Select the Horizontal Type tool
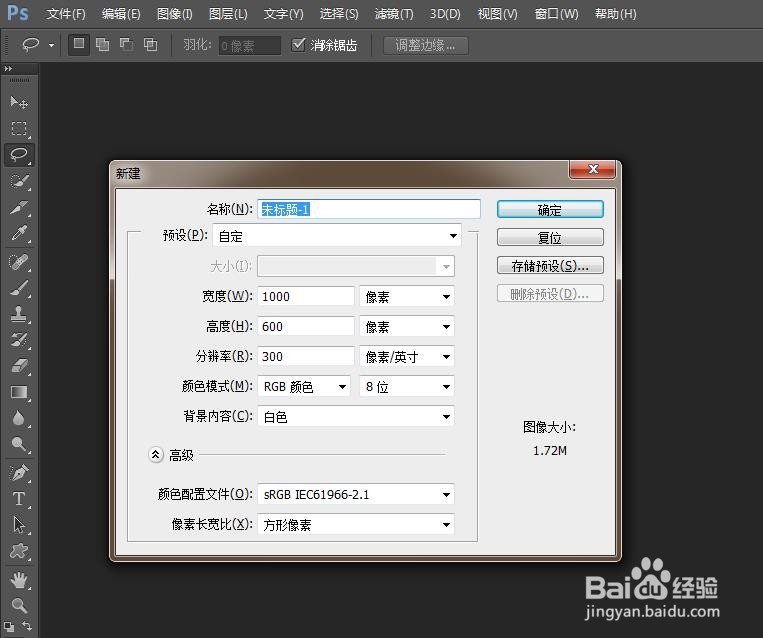Screen dimensions: 763x638 pos(19,499)
